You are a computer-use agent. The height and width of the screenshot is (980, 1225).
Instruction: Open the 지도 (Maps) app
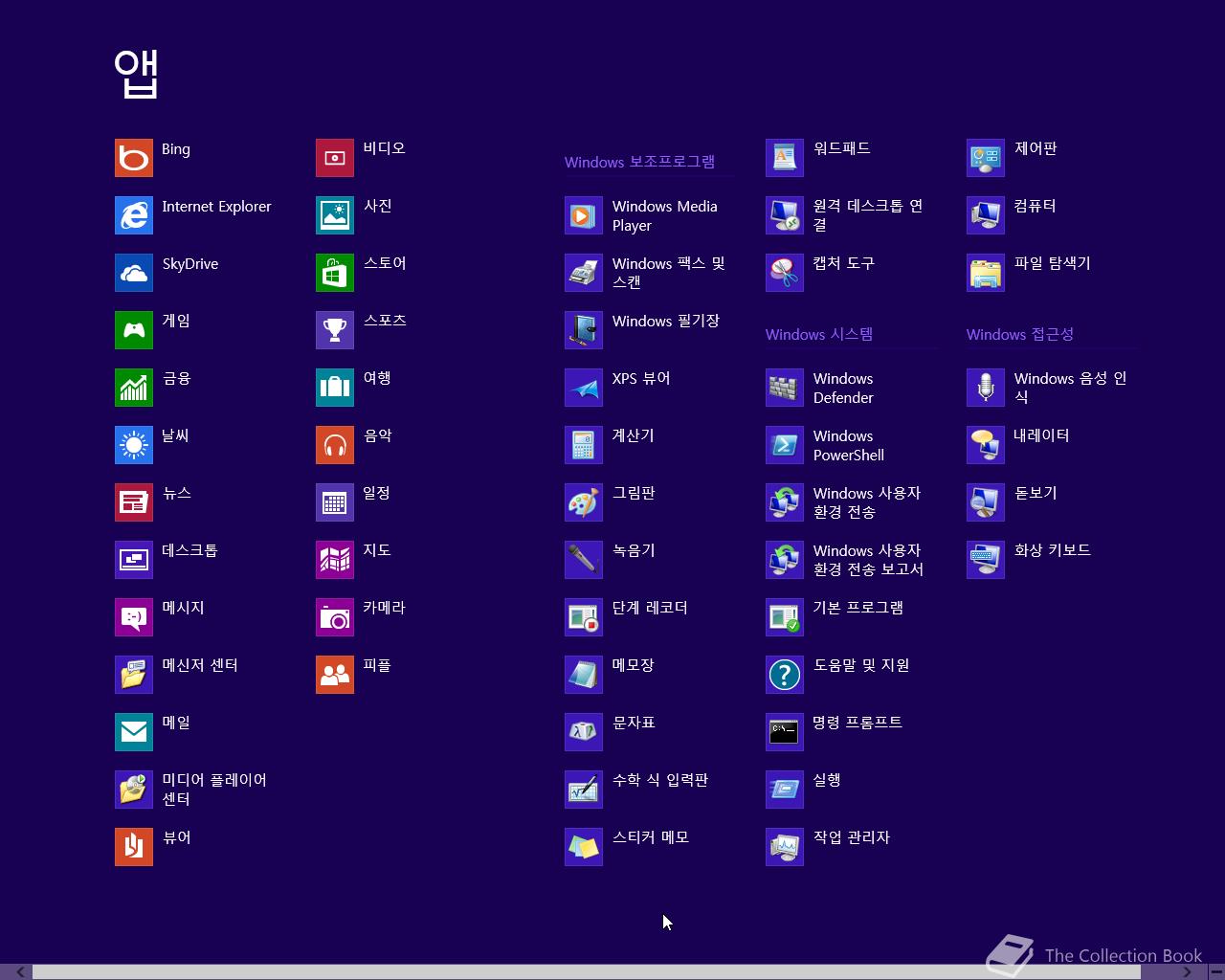[x=354, y=560]
